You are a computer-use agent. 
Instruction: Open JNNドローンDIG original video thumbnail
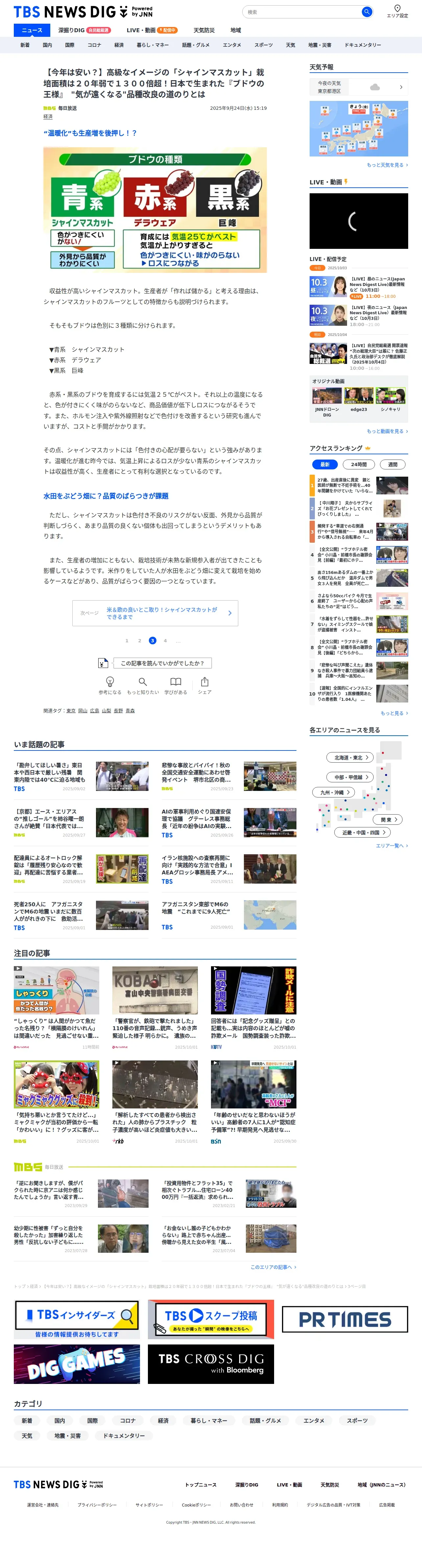(x=327, y=396)
